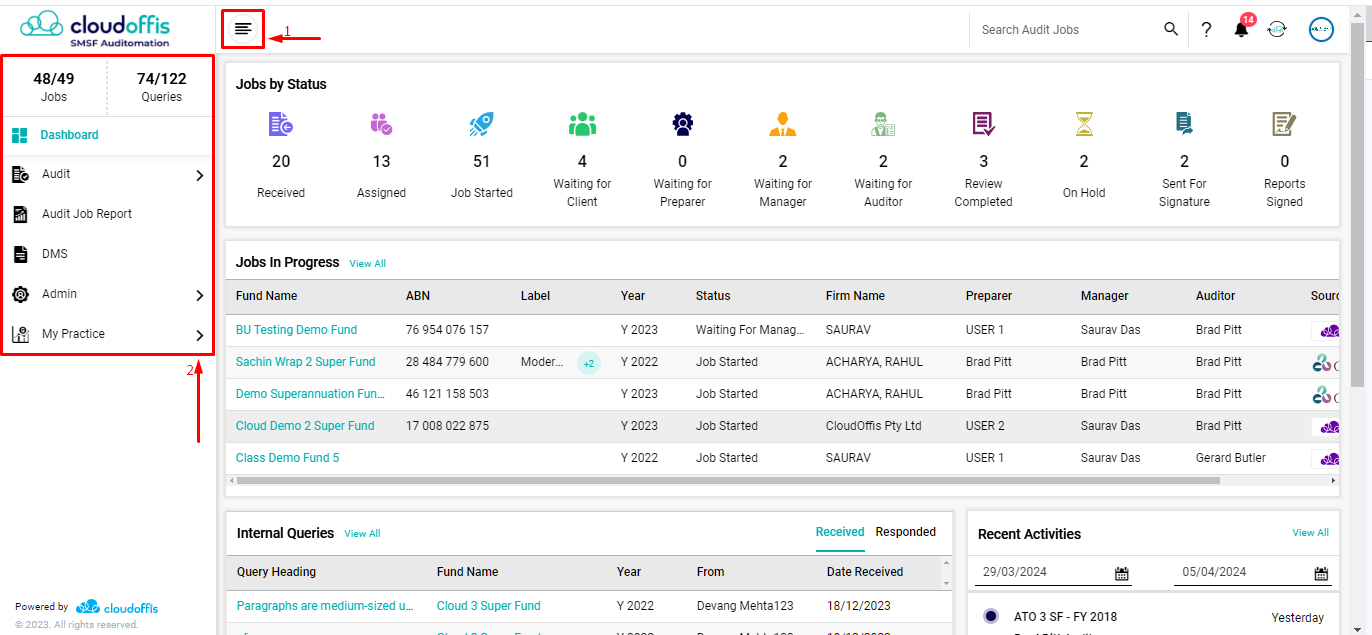Click the Waiting for Client icon
Image resolution: width=1372 pixels, height=635 pixels.
tap(582, 124)
